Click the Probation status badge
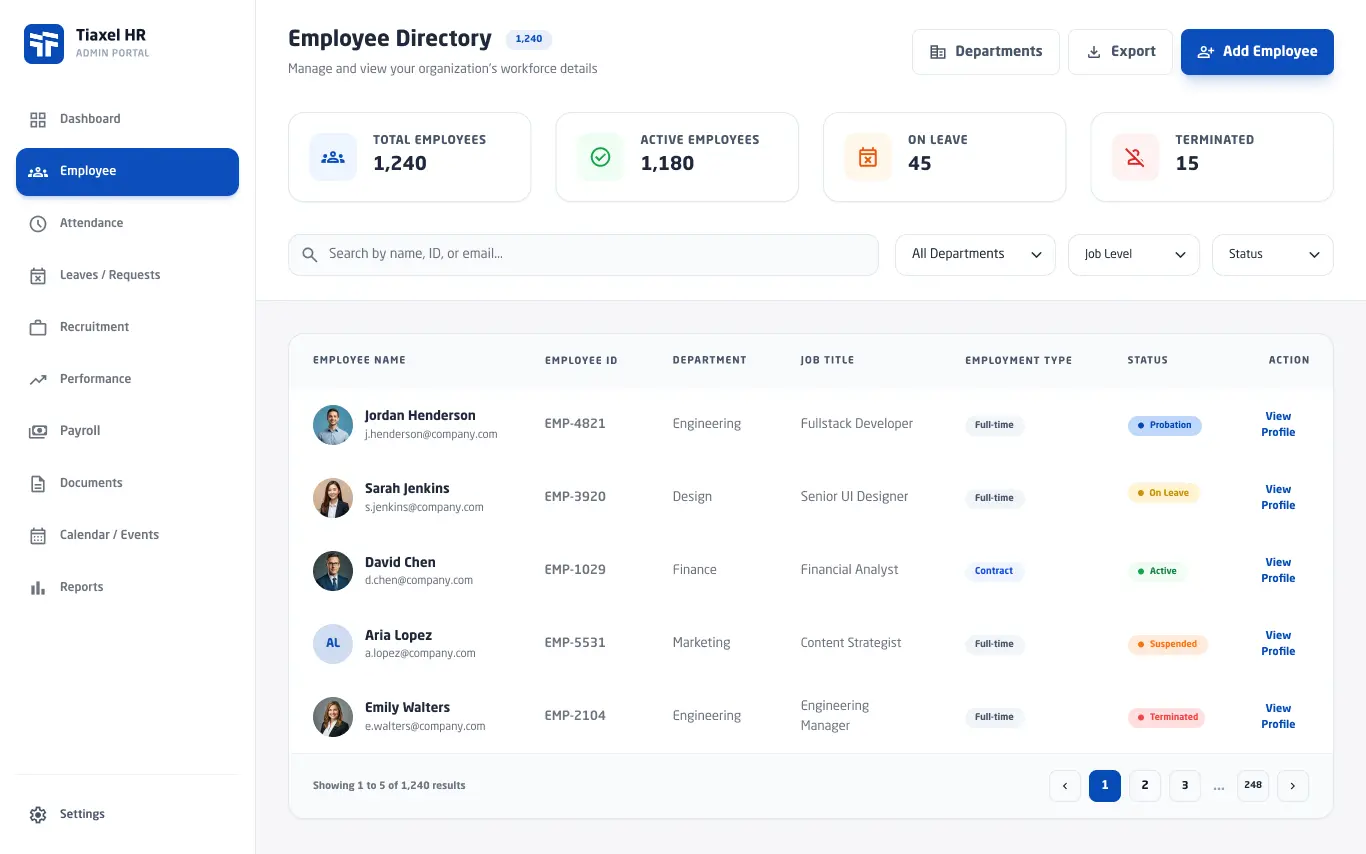Image resolution: width=1366 pixels, height=854 pixels. click(1164, 426)
